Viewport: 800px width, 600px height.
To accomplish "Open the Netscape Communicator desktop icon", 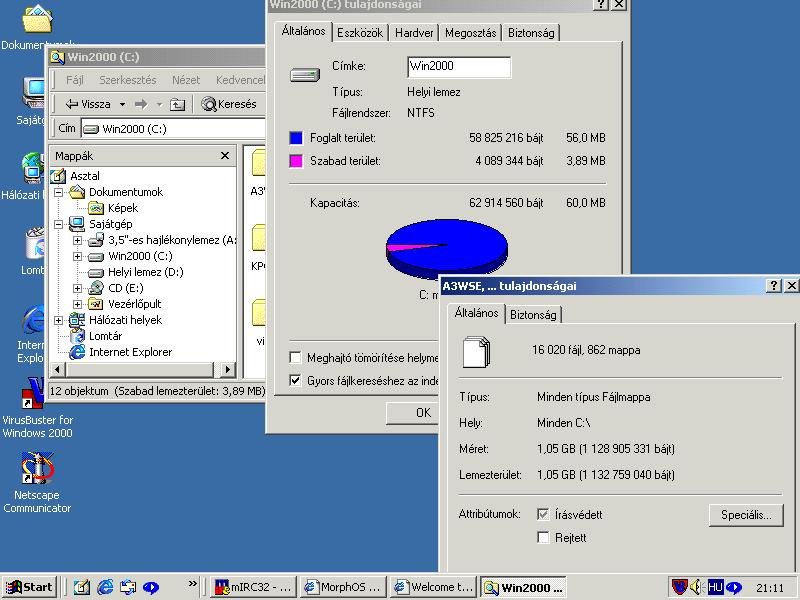I will [x=37, y=469].
